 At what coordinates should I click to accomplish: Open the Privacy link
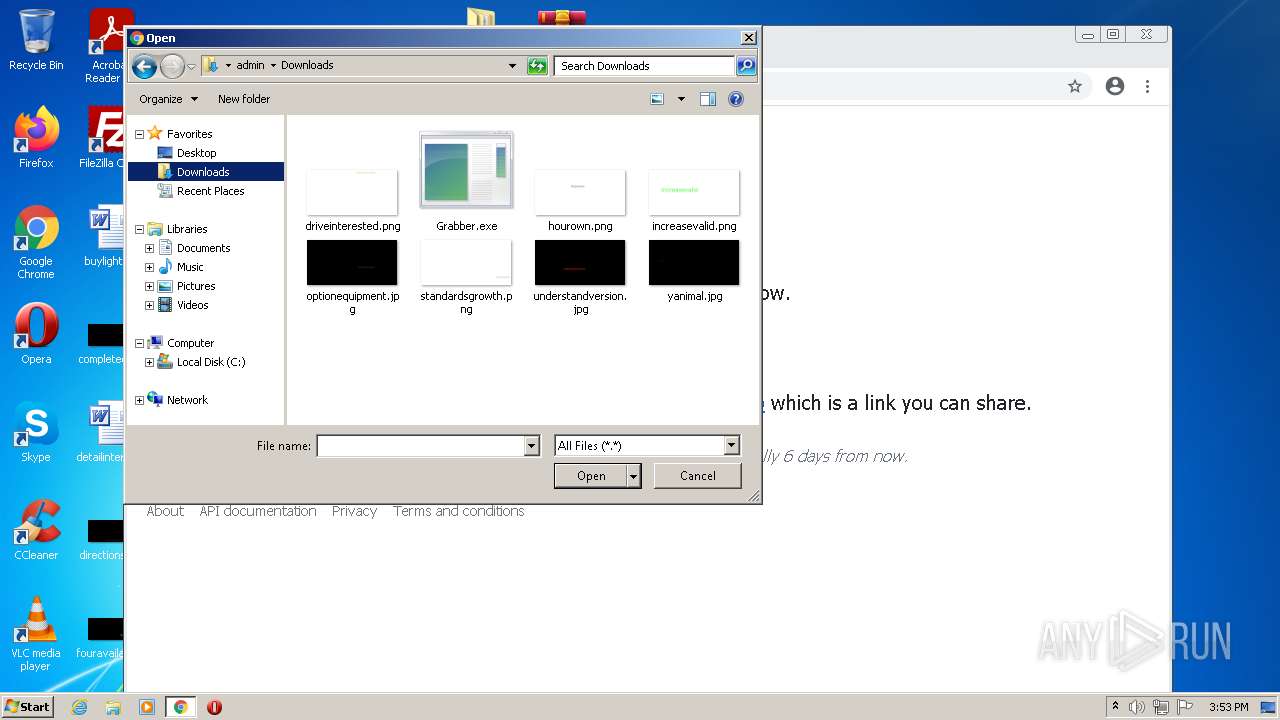(x=354, y=511)
